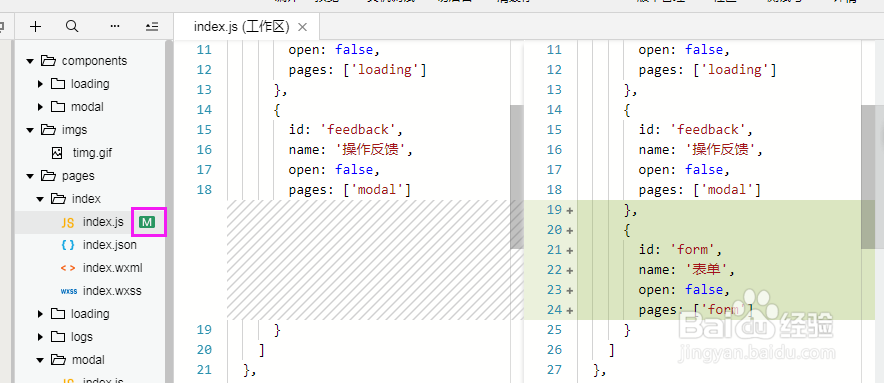This screenshot has width=884, height=383.
Task: Click id: 'feedback' in the left pane
Action: click(x=346, y=130)
